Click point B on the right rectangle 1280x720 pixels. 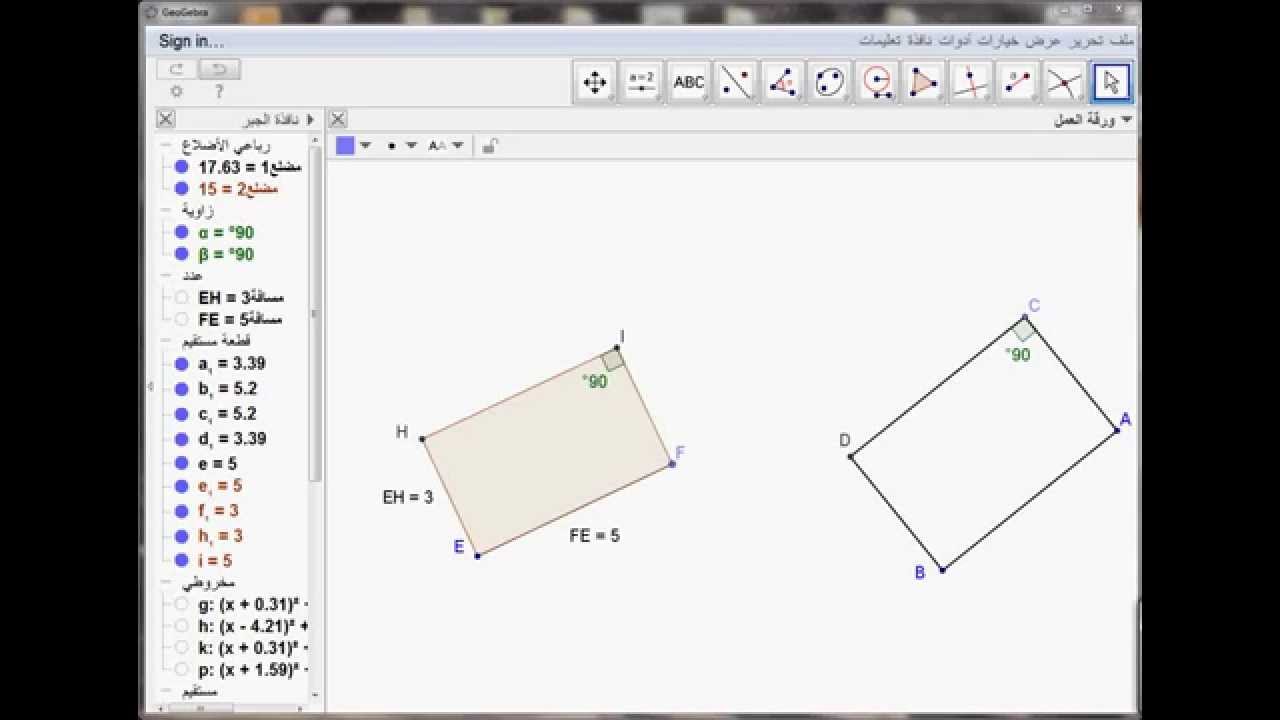click(942, 570)
